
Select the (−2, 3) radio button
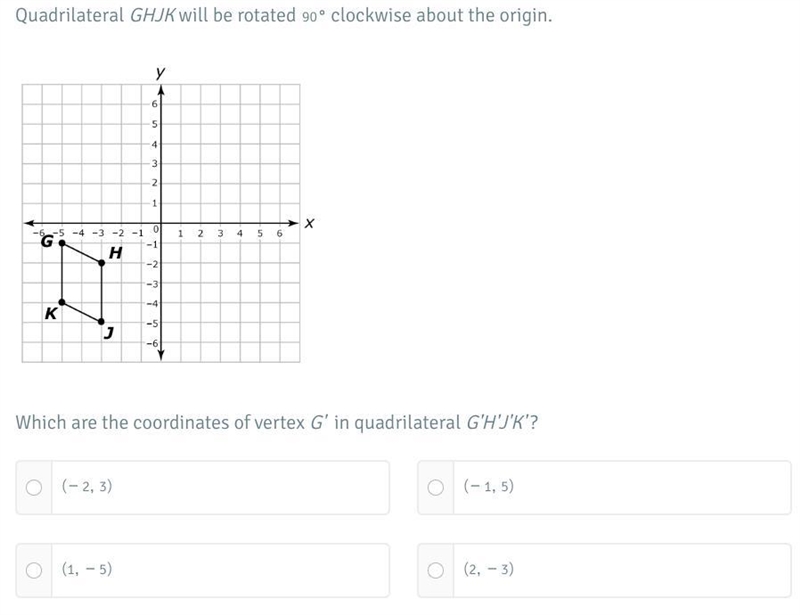click(34, 487)
